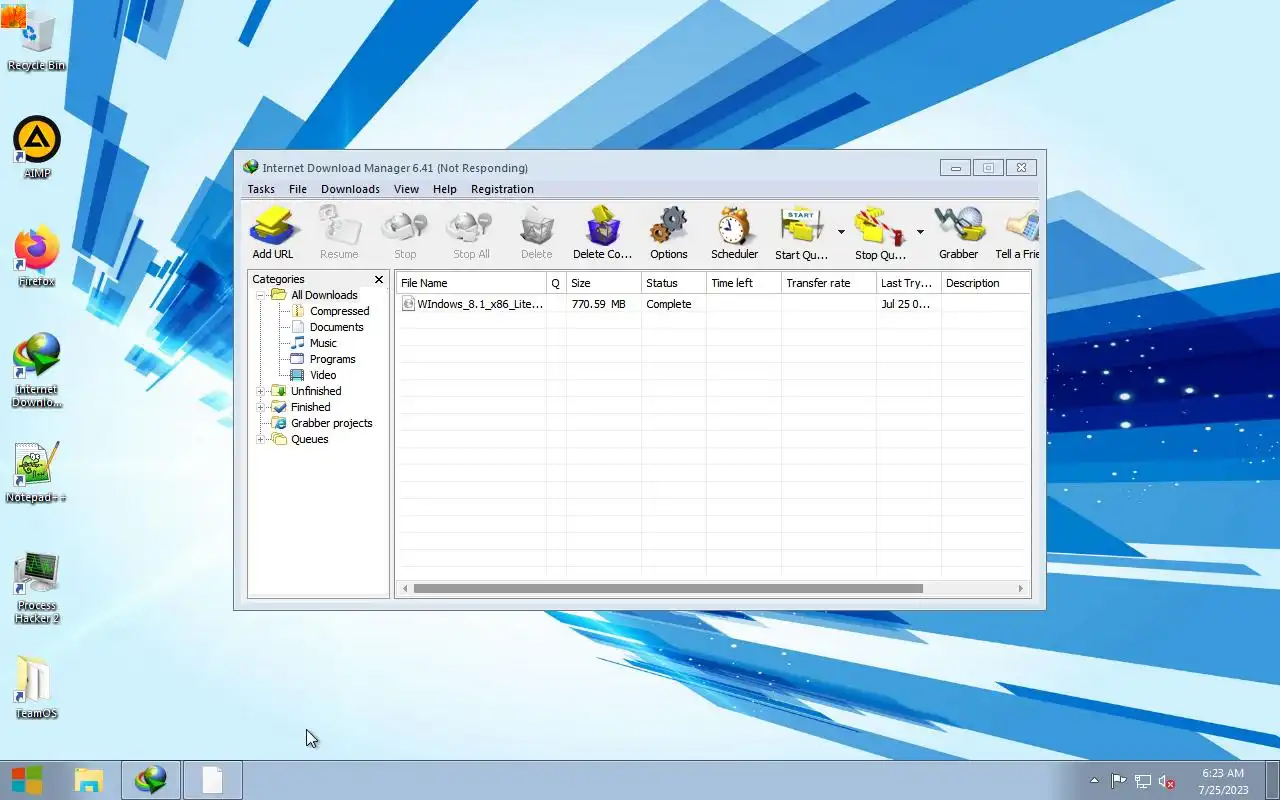
Task: Click the Start Queue toolbar icon
Action: coord(801,233)
